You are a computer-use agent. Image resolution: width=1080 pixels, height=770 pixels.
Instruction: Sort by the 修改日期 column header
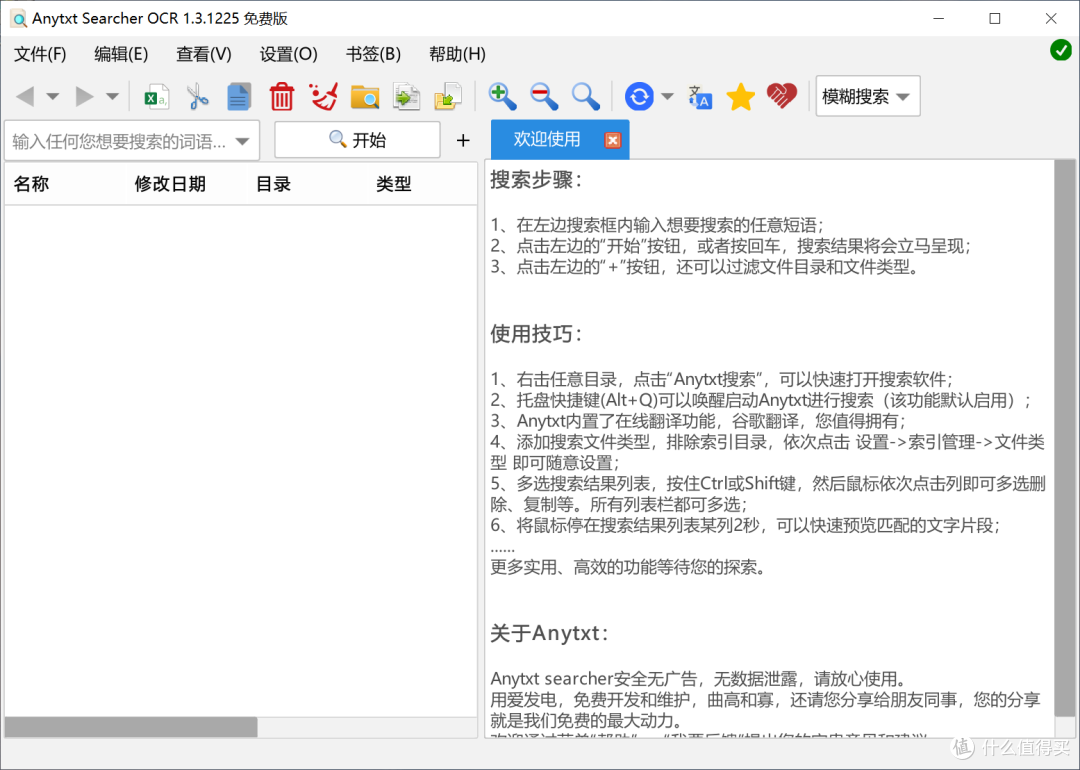(x=170, y=184)
